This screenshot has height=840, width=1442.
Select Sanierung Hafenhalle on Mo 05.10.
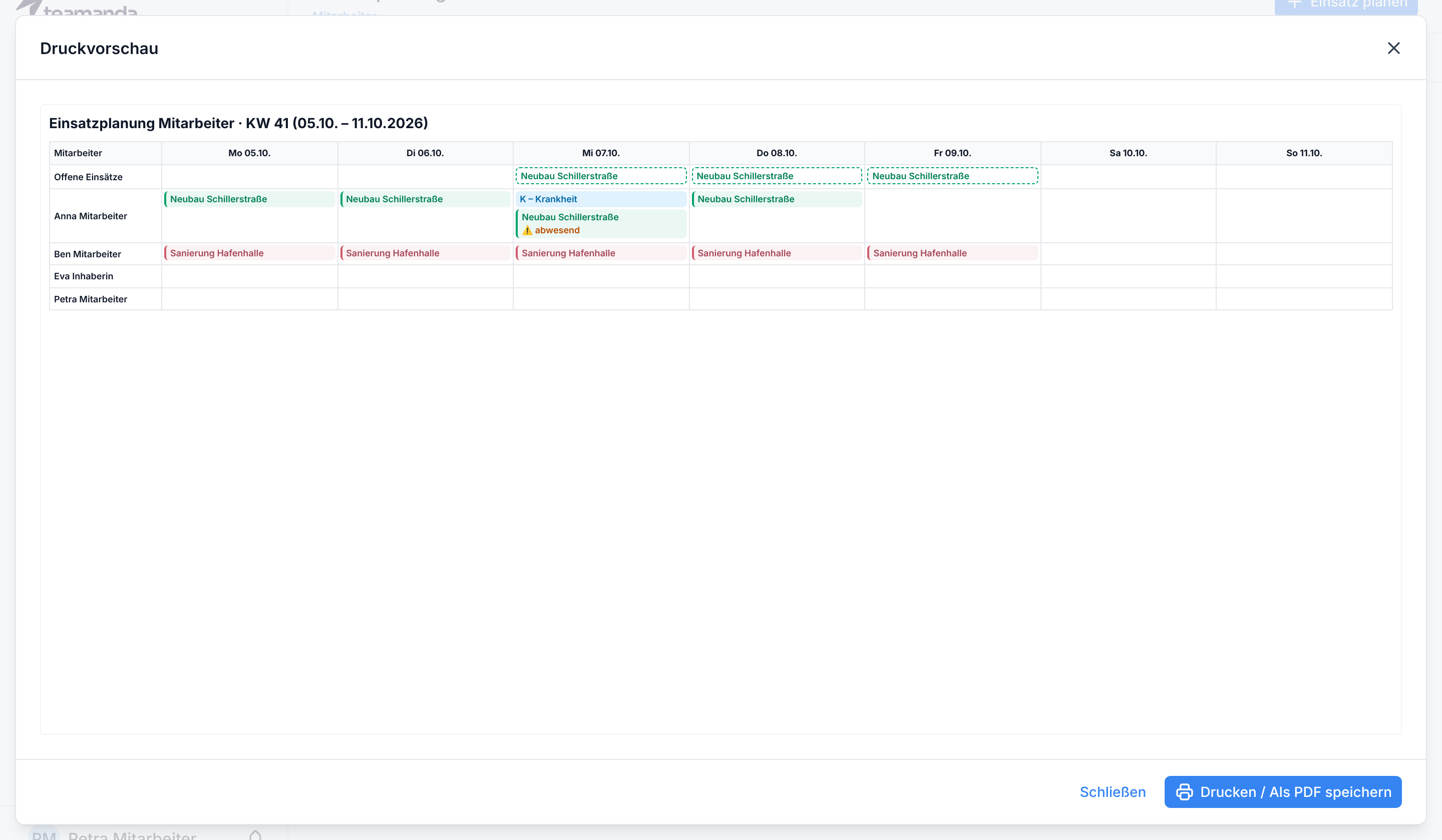(249, 253)
